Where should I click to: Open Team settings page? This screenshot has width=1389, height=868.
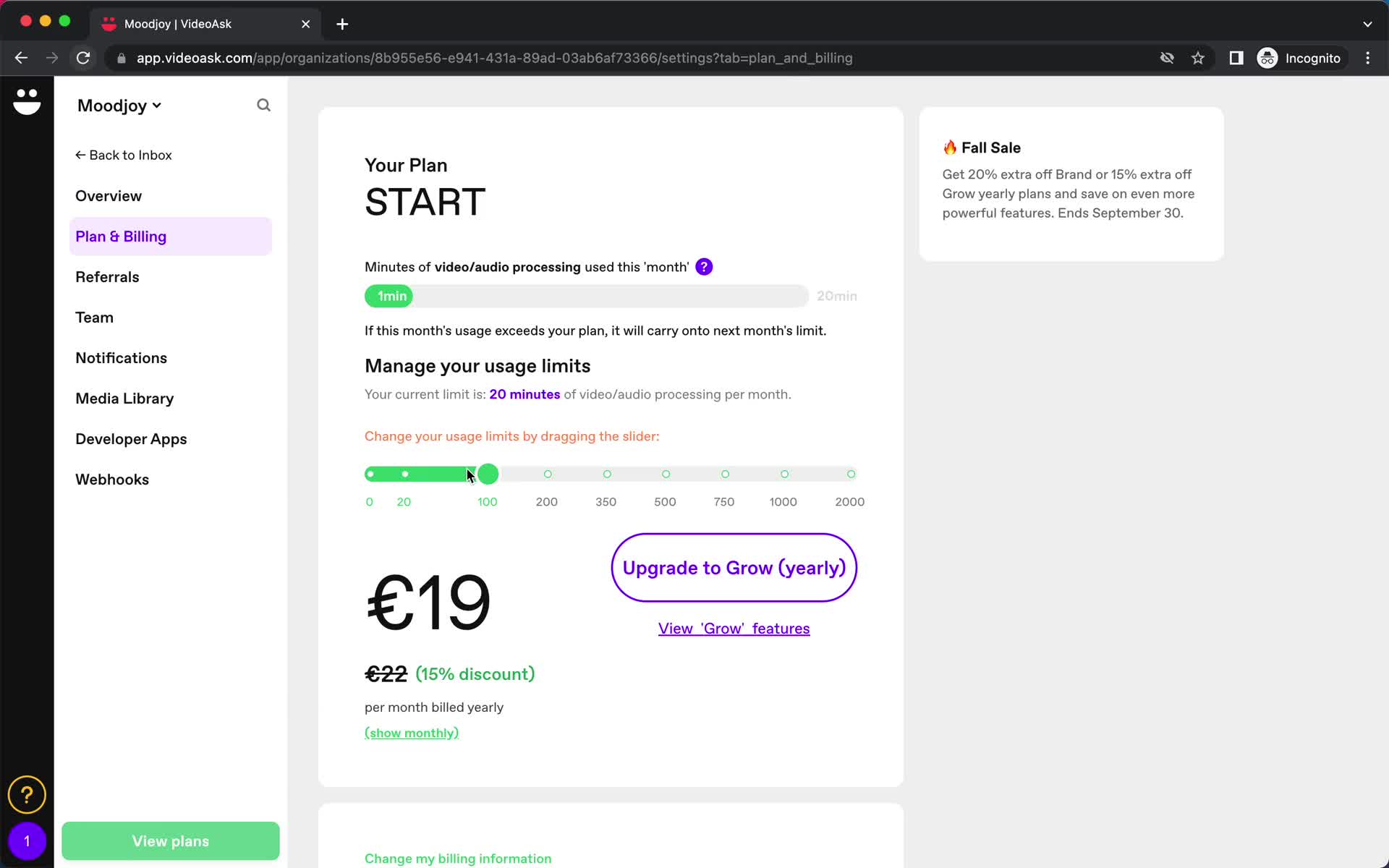[x=95, y=317]
